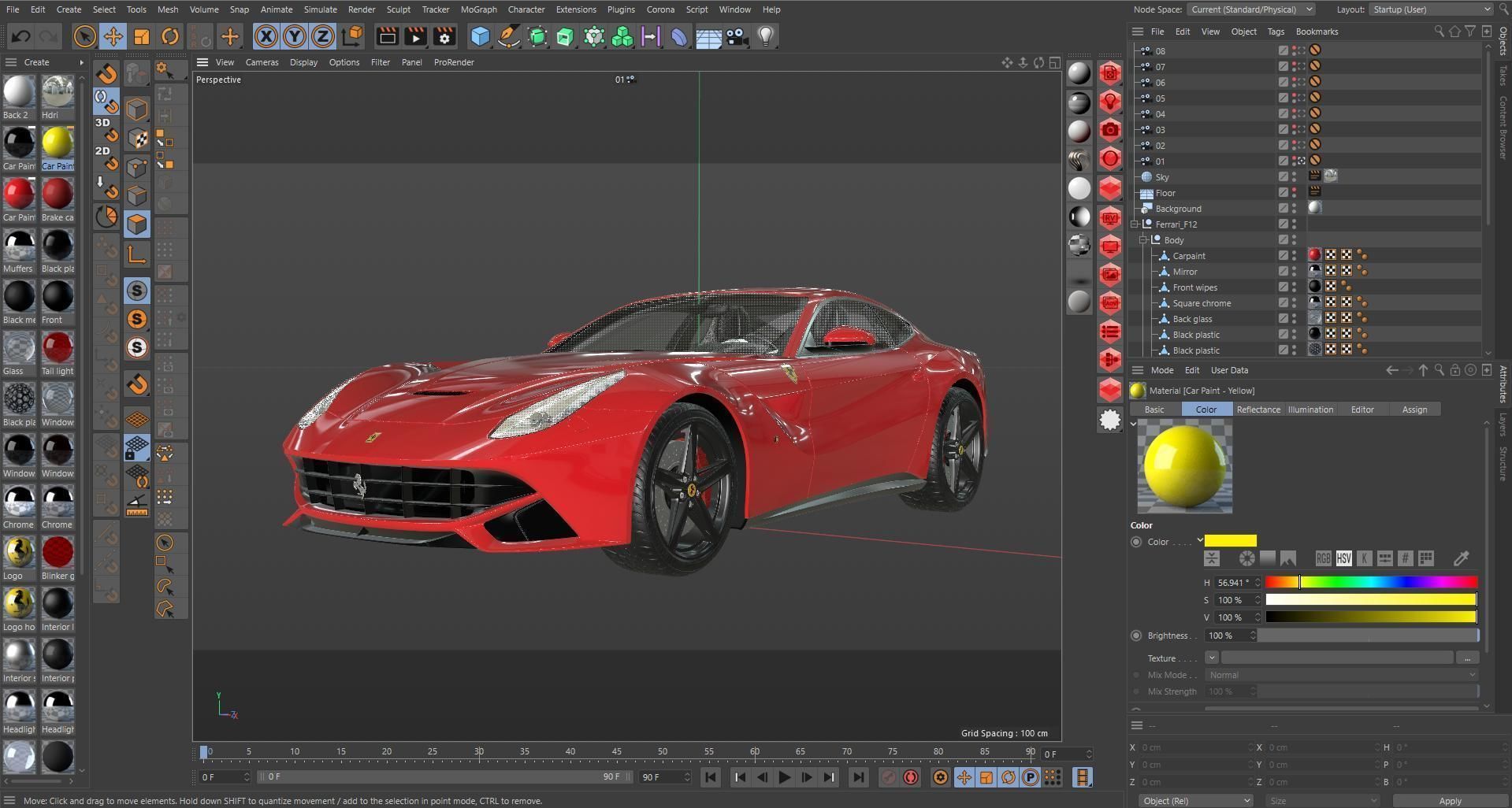This screenshot has height=808, width=1512.
Task: Toggle enable checkmark for Mirror object
Action: click(1283, 272)
